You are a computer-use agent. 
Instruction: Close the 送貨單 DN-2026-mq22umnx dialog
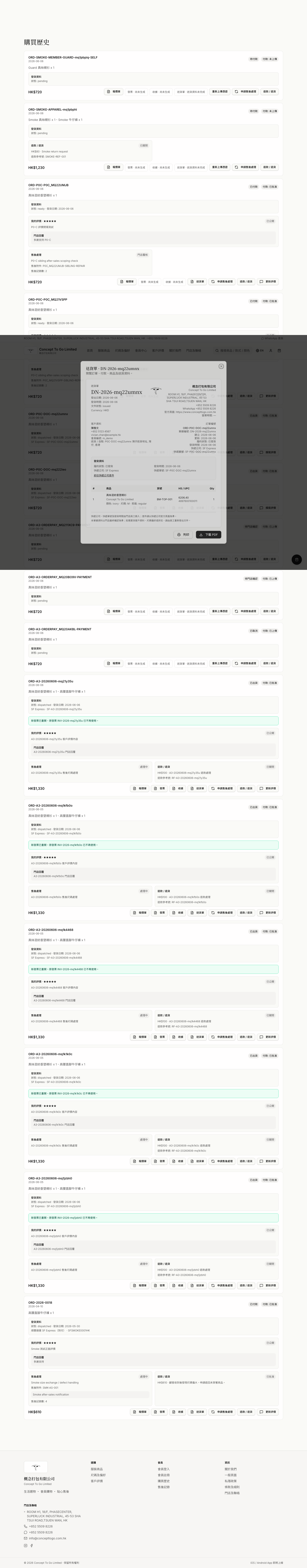point(221,366)
